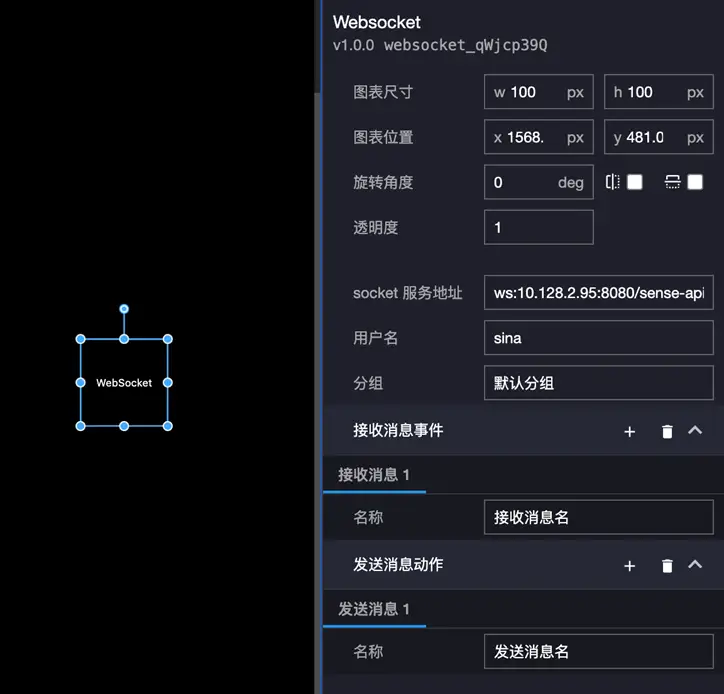Delete the send message action

click(667, 565)
